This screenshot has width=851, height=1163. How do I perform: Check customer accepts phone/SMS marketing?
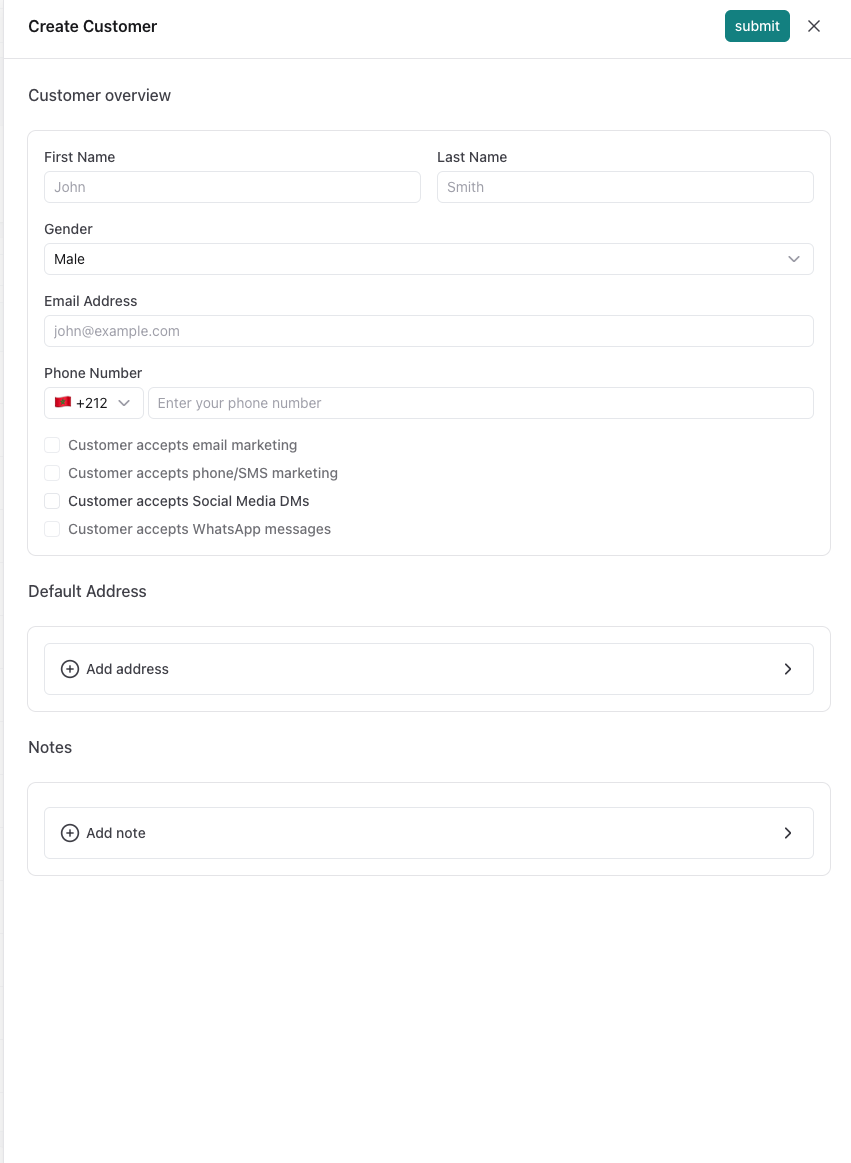(52, 473)
